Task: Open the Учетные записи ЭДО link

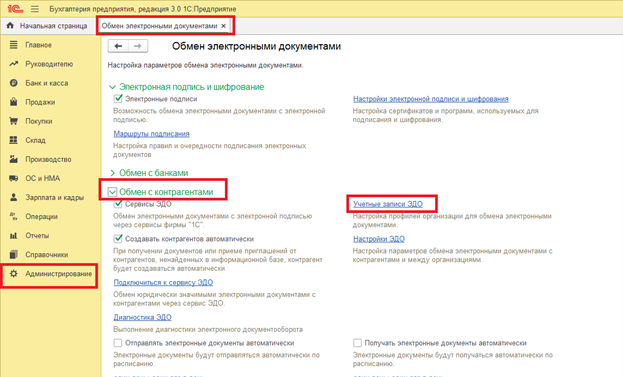Action: click(x=388, y=204)
